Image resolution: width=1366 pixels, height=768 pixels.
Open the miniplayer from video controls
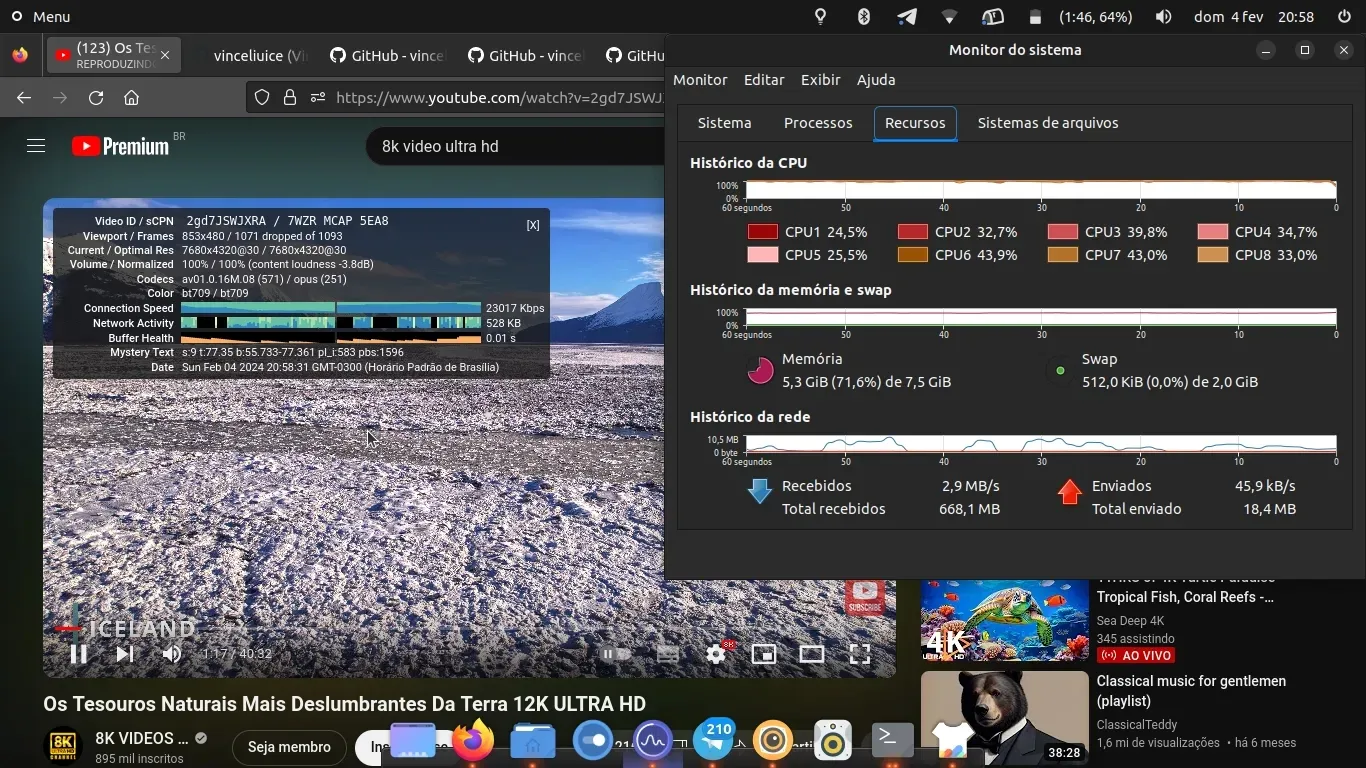(x=764, y=654)
